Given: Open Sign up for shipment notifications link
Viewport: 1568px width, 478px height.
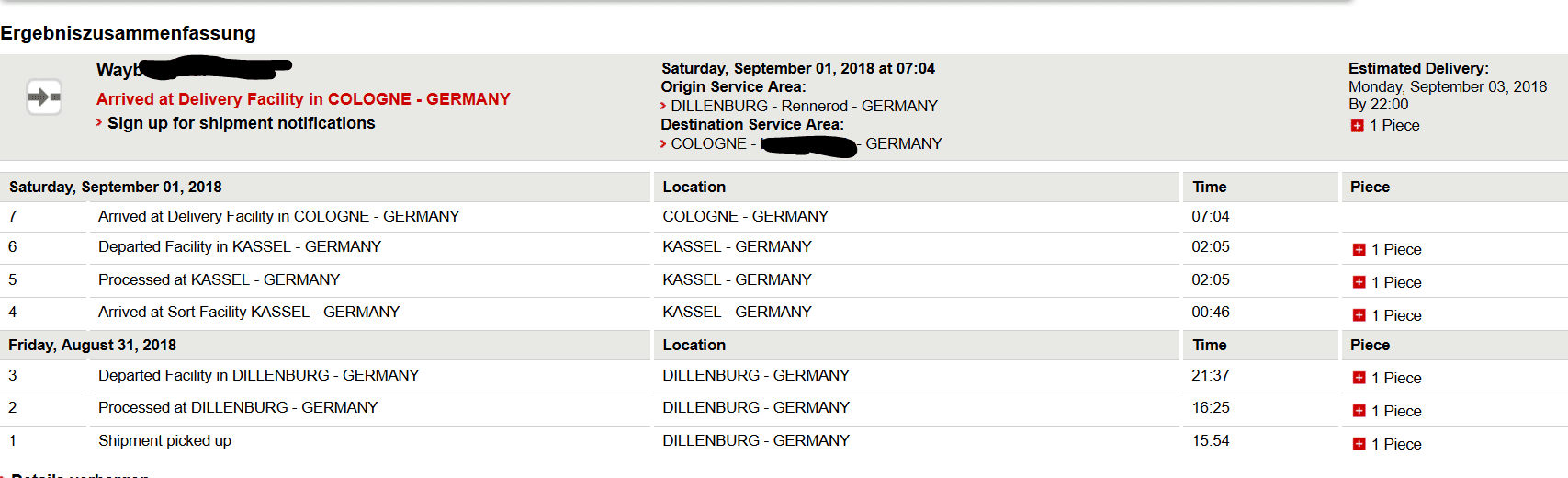Looking at the screenshot, I should pos(242,123).
